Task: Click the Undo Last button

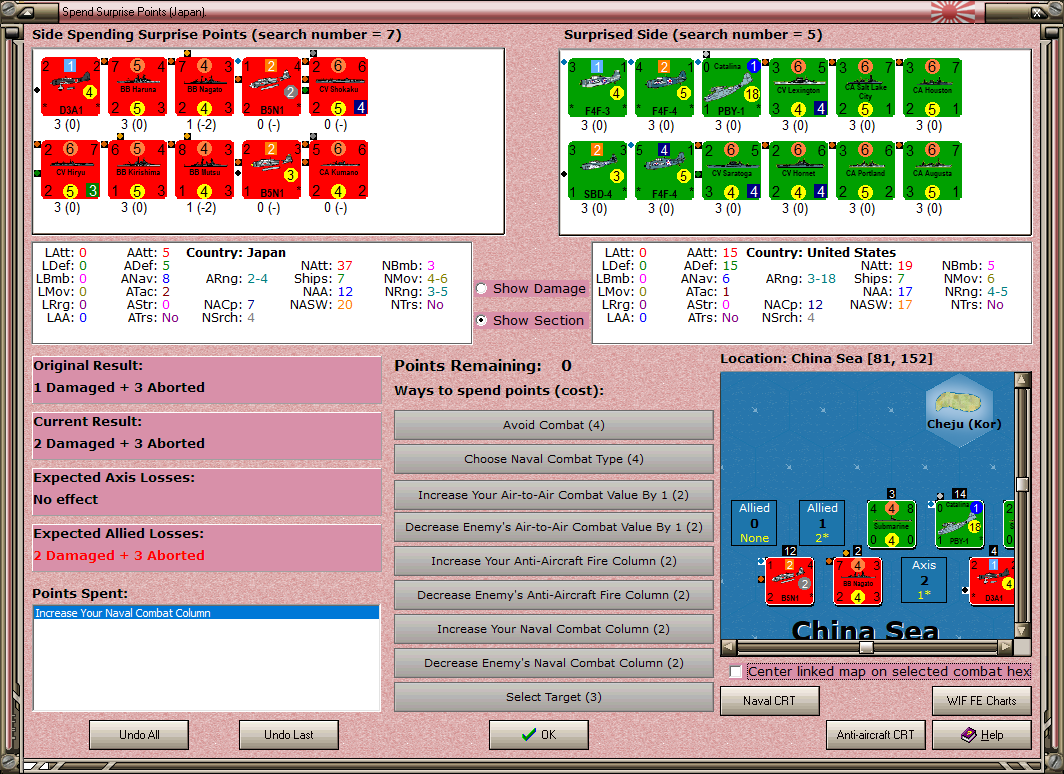Action: 289,735
